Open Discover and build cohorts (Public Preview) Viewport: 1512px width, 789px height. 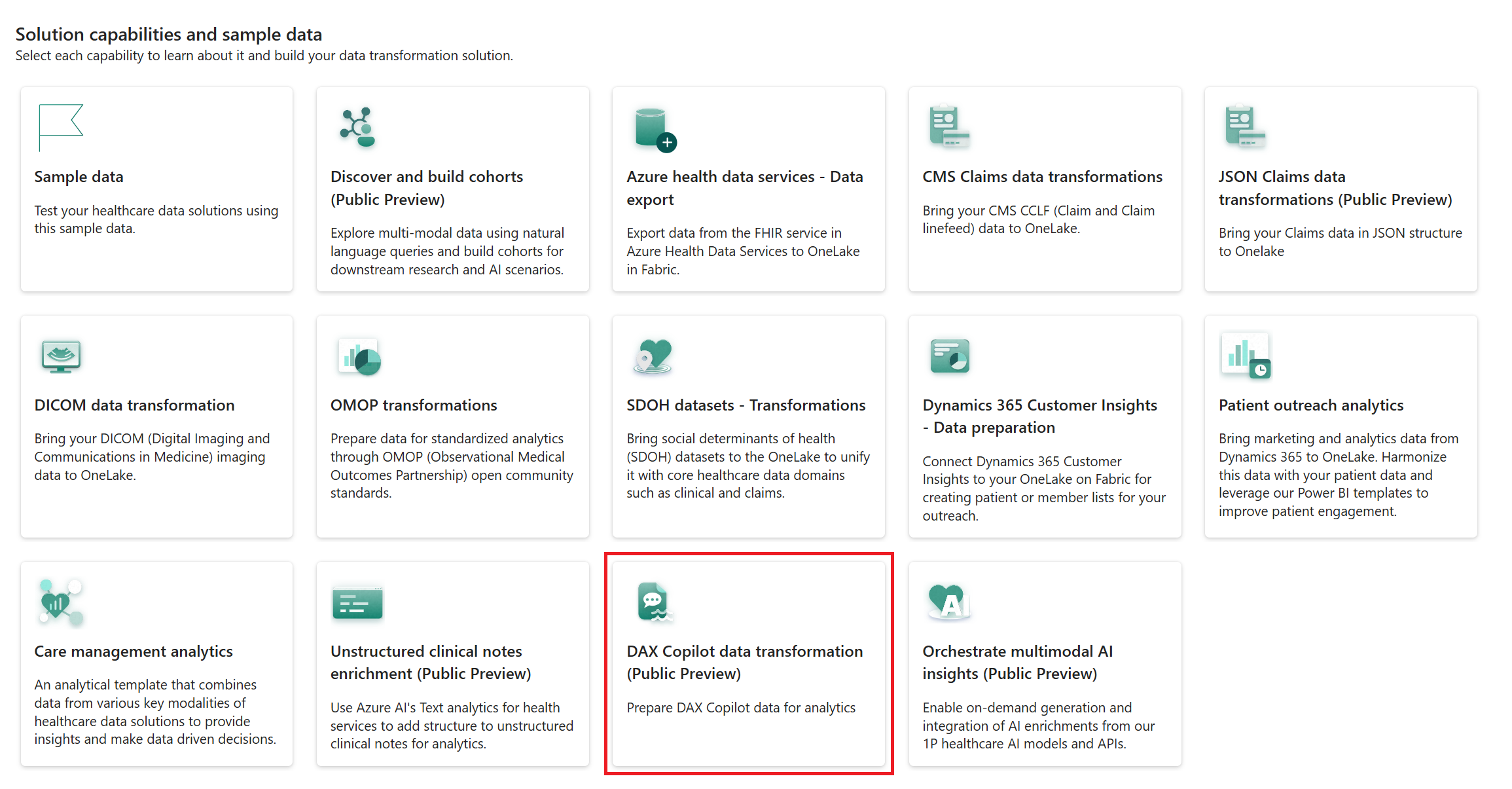pyautogui.click(x=427, y=188)
